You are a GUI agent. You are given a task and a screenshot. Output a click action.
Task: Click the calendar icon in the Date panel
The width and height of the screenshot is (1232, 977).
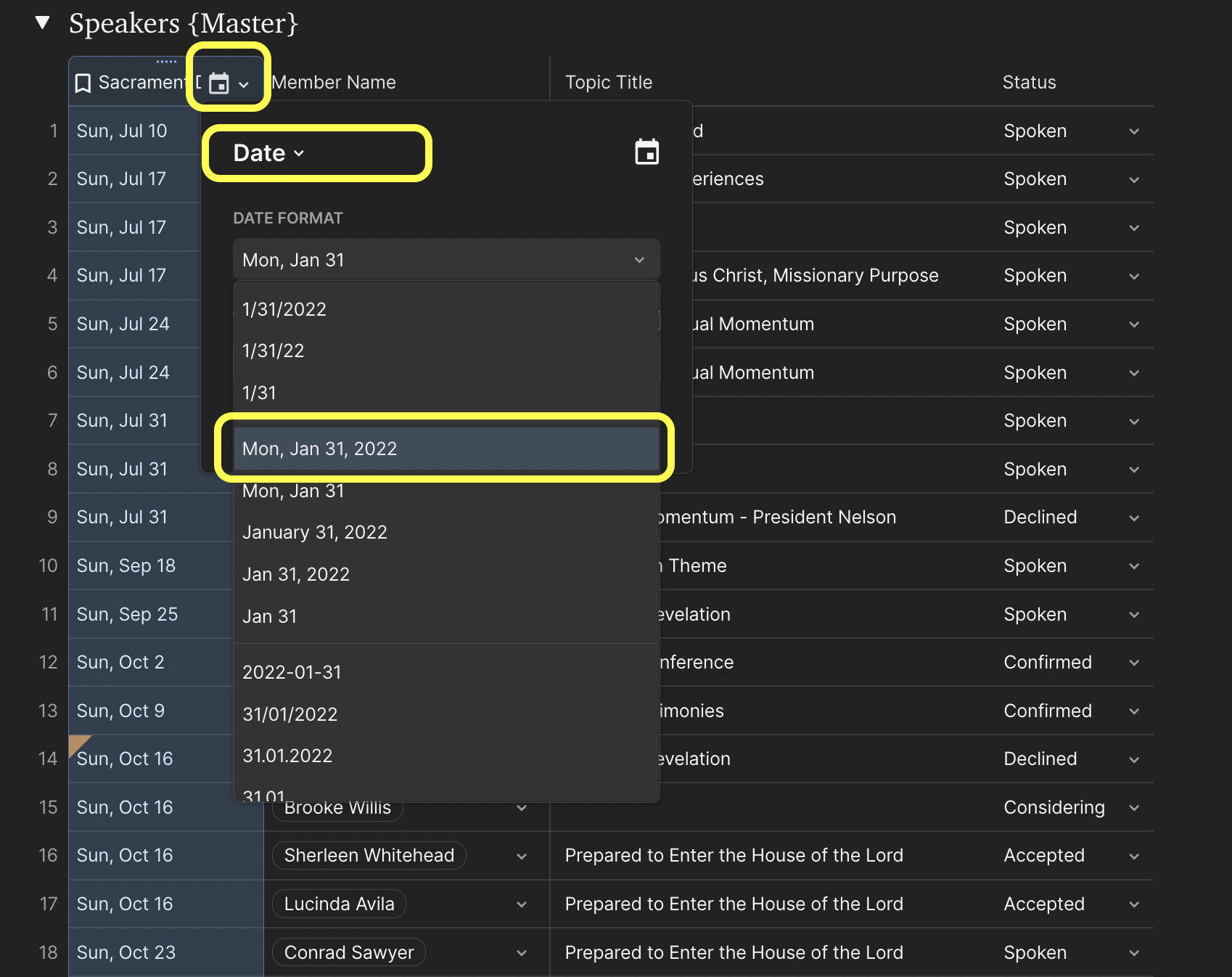(x=646, y=152)
